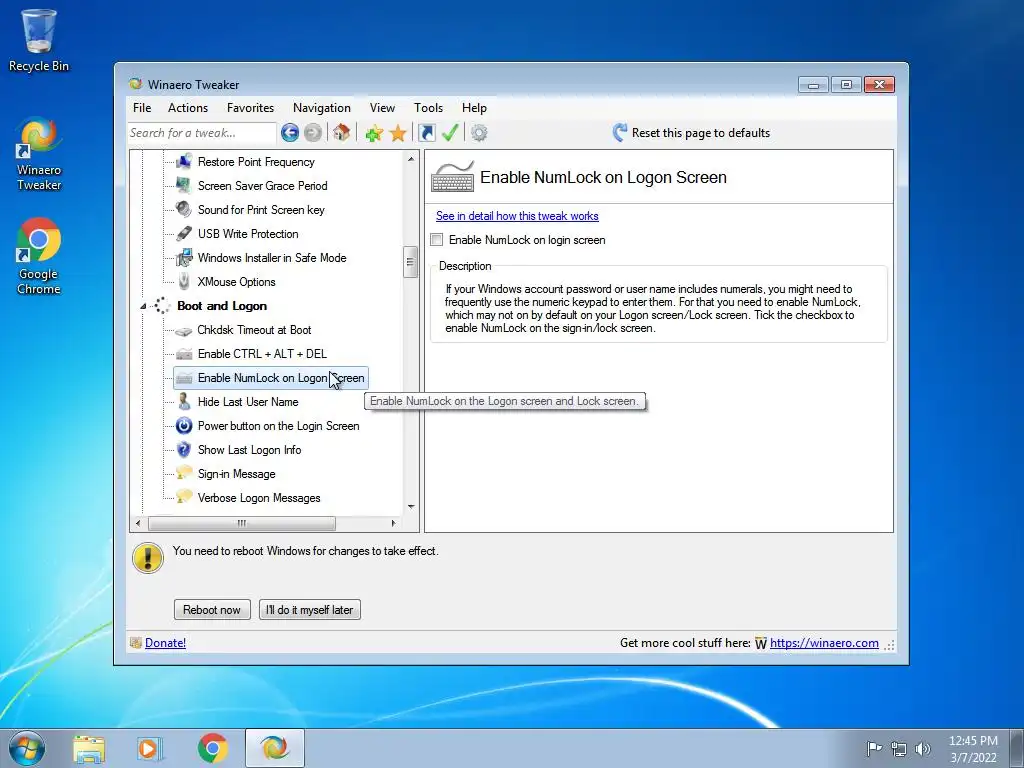Tick Enable NumLock on login screen checkbox
The height and width of the screenshot is (768, 1024).
point(437,240)
